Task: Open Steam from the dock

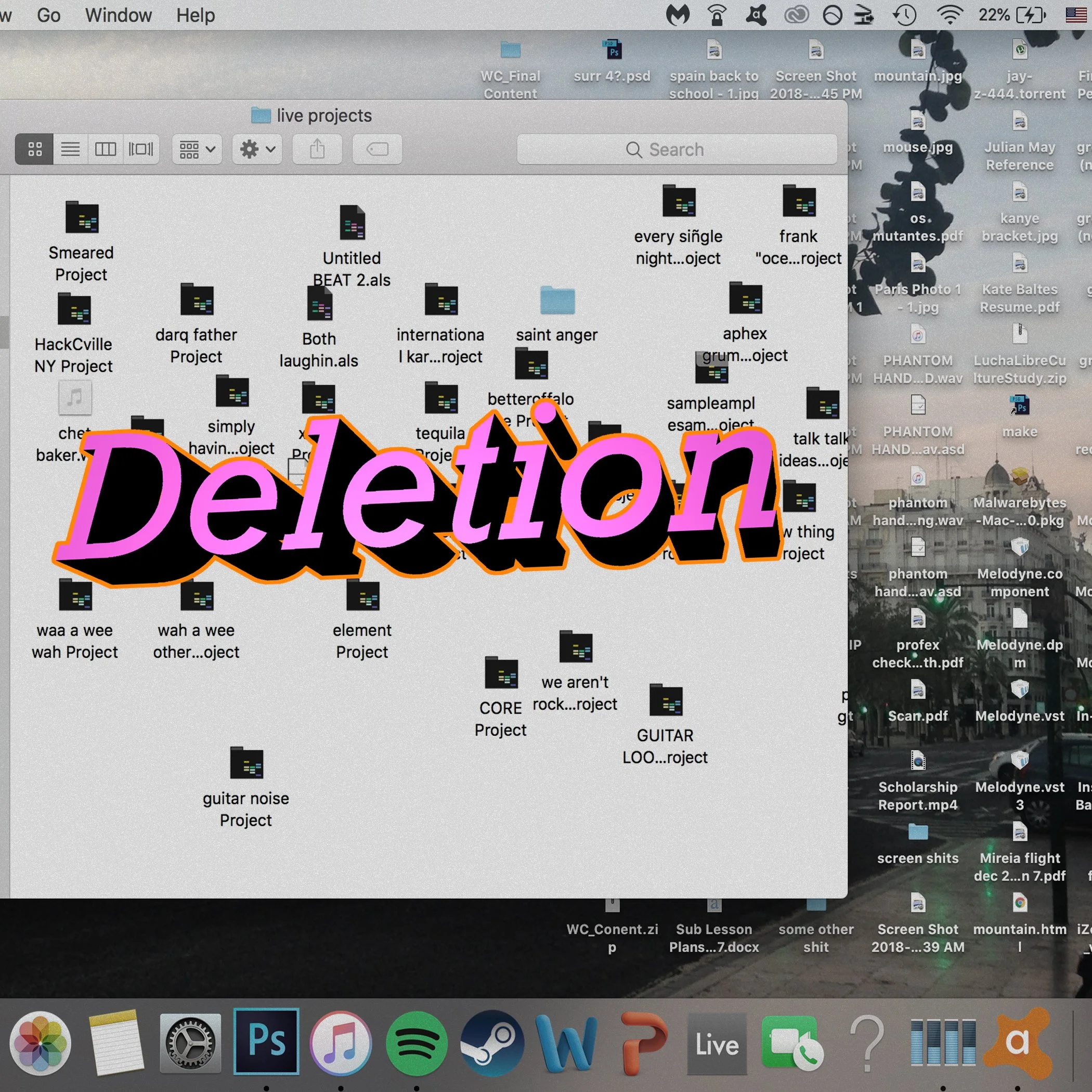Action: pyautogui.click(x=492, y=1043)
